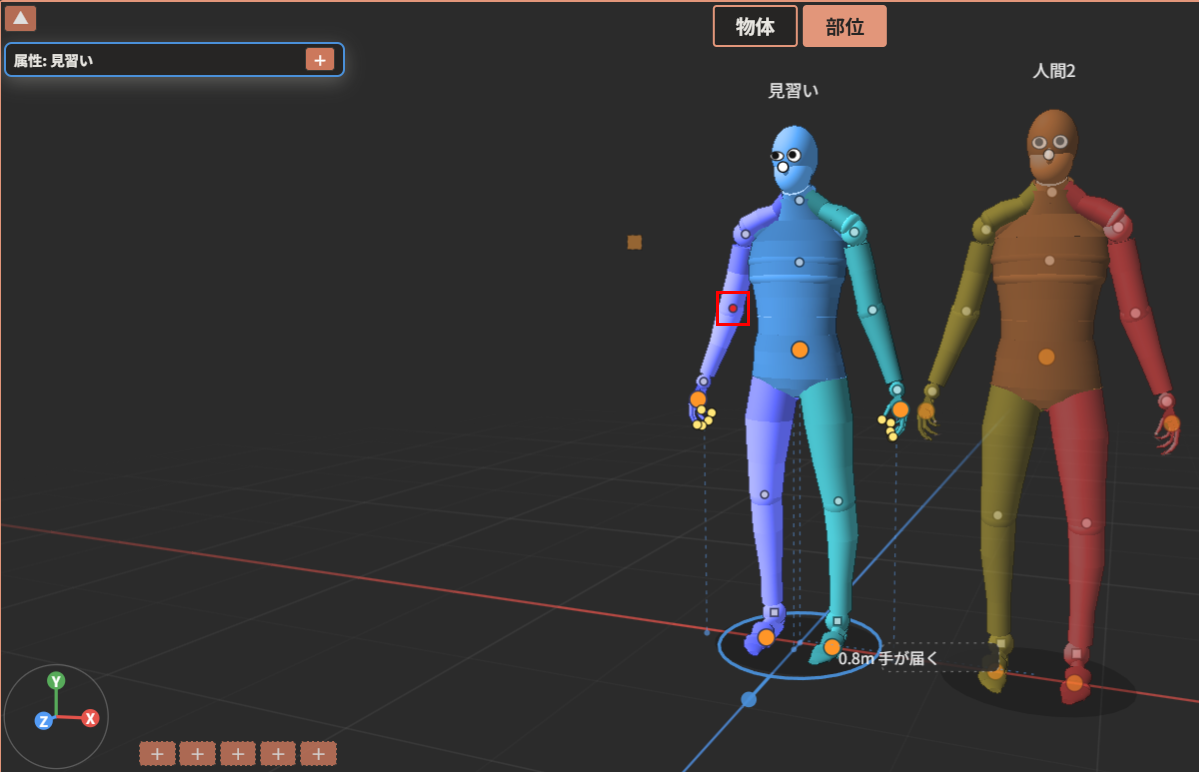The width and height of the screenshot is (1199, 772).
Task: Click the blue Z axis handle on gizmo
Action: point(44,721)
